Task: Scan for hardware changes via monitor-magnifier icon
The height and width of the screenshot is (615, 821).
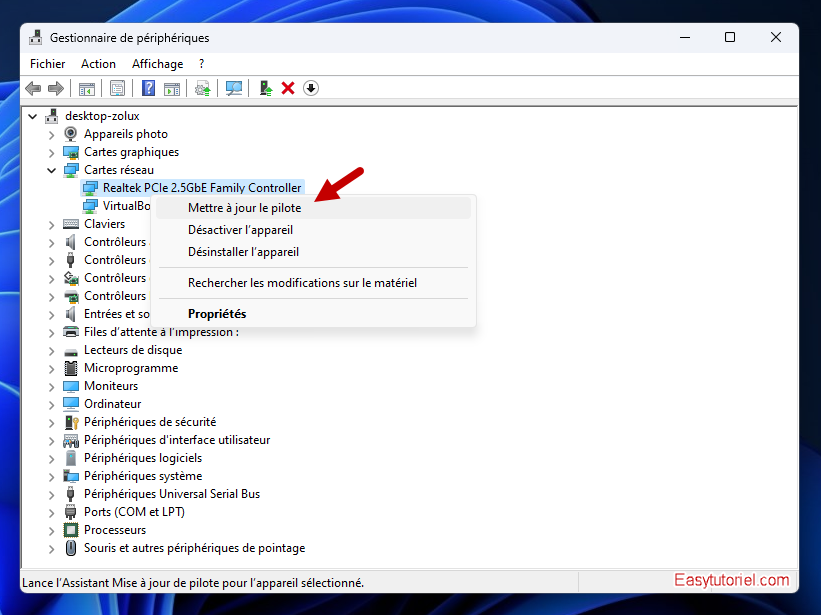Action: tap(234, 88)
